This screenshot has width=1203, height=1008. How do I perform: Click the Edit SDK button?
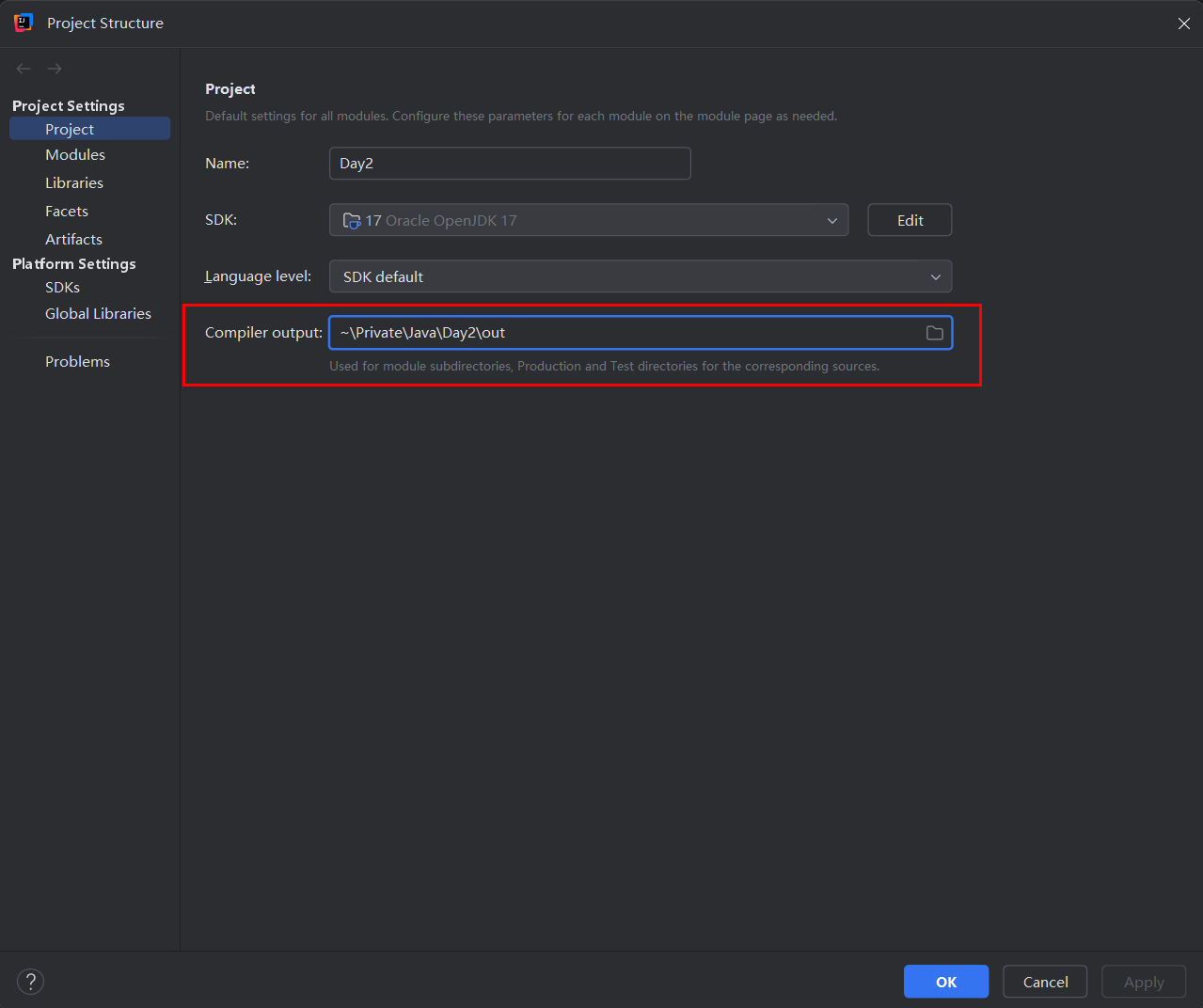tap(910, 220)
